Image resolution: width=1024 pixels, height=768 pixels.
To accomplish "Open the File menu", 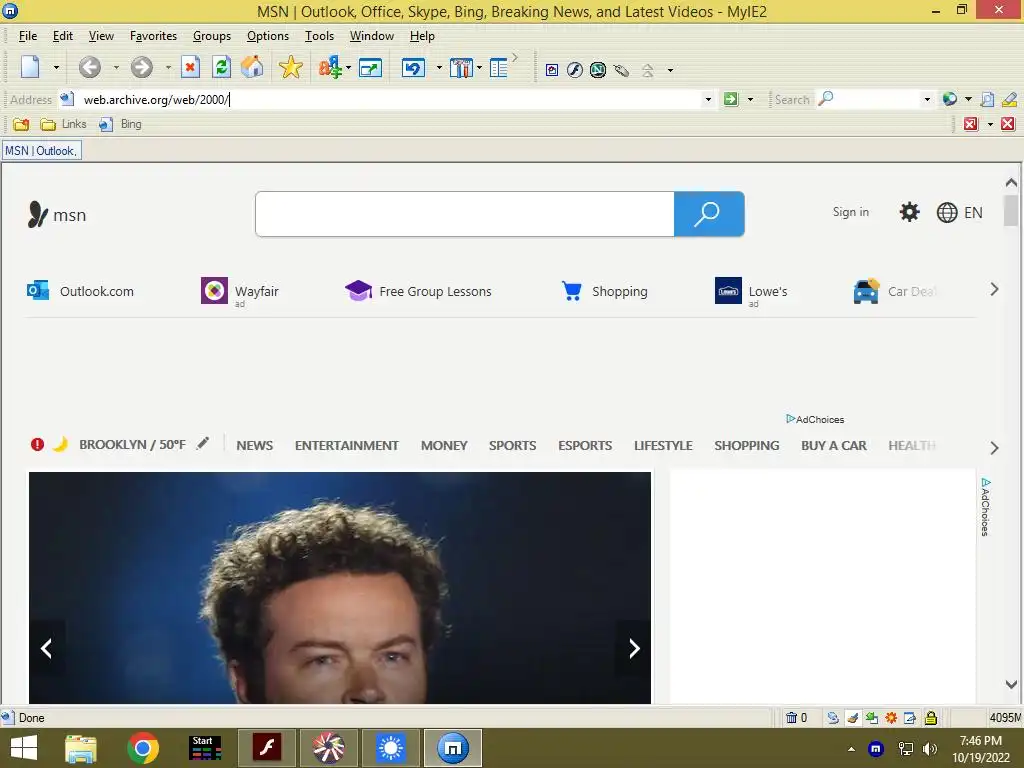I will (27, 36).
